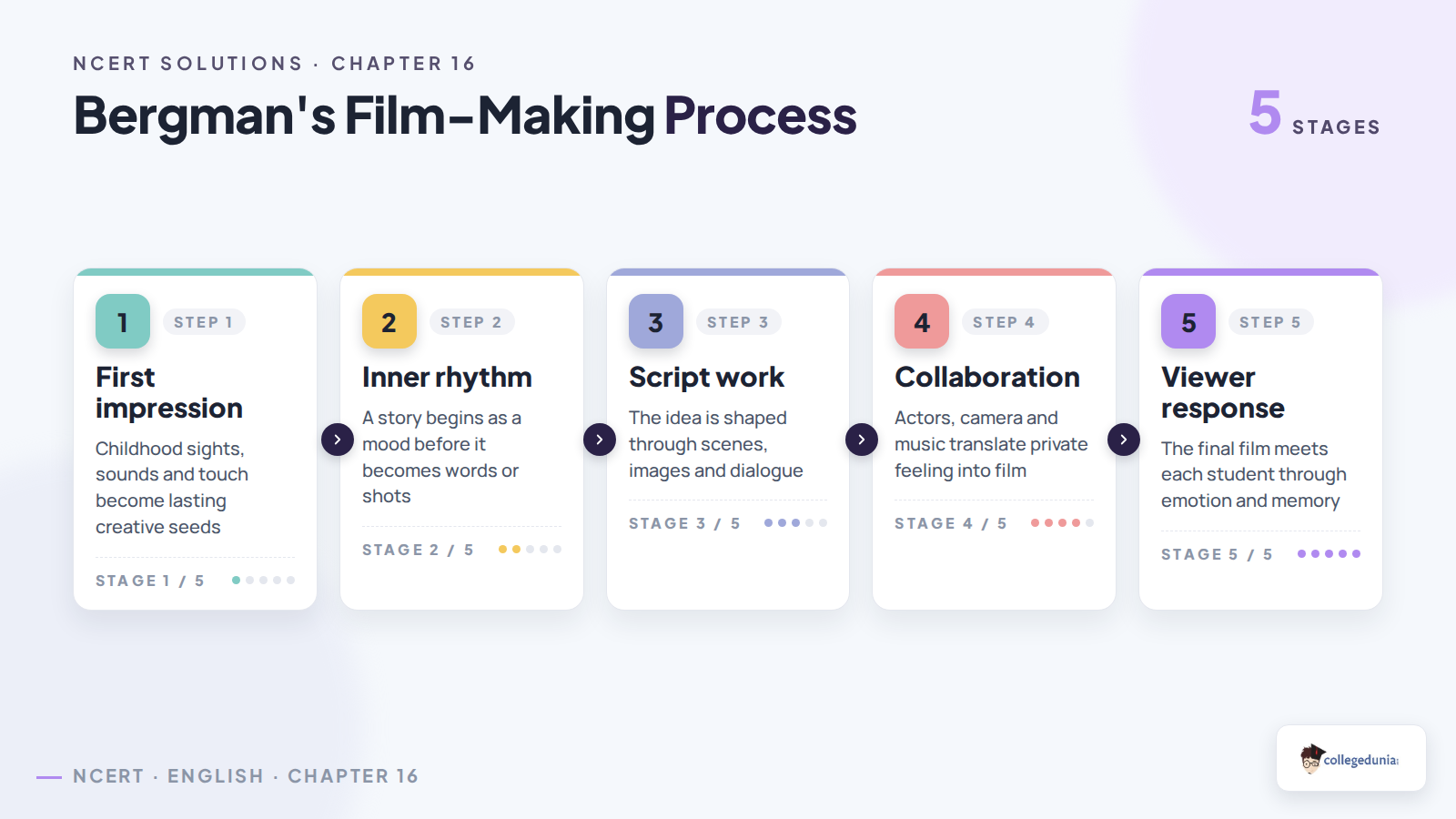Click the 'STAGES' label at top right
1456x819 pixels.
1336,127
